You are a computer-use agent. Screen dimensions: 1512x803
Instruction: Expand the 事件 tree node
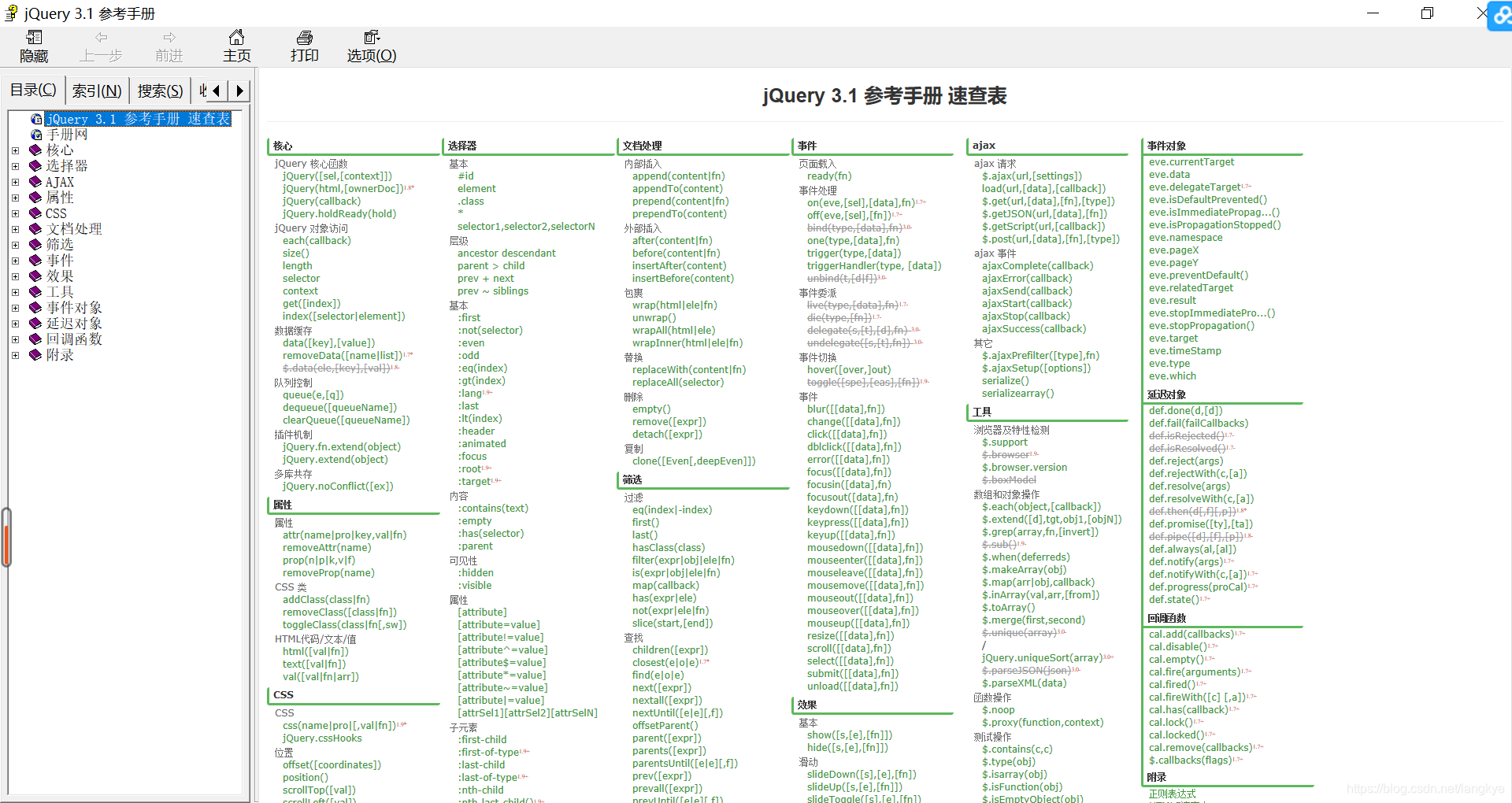pyautogui.click(x=15, y=261)
